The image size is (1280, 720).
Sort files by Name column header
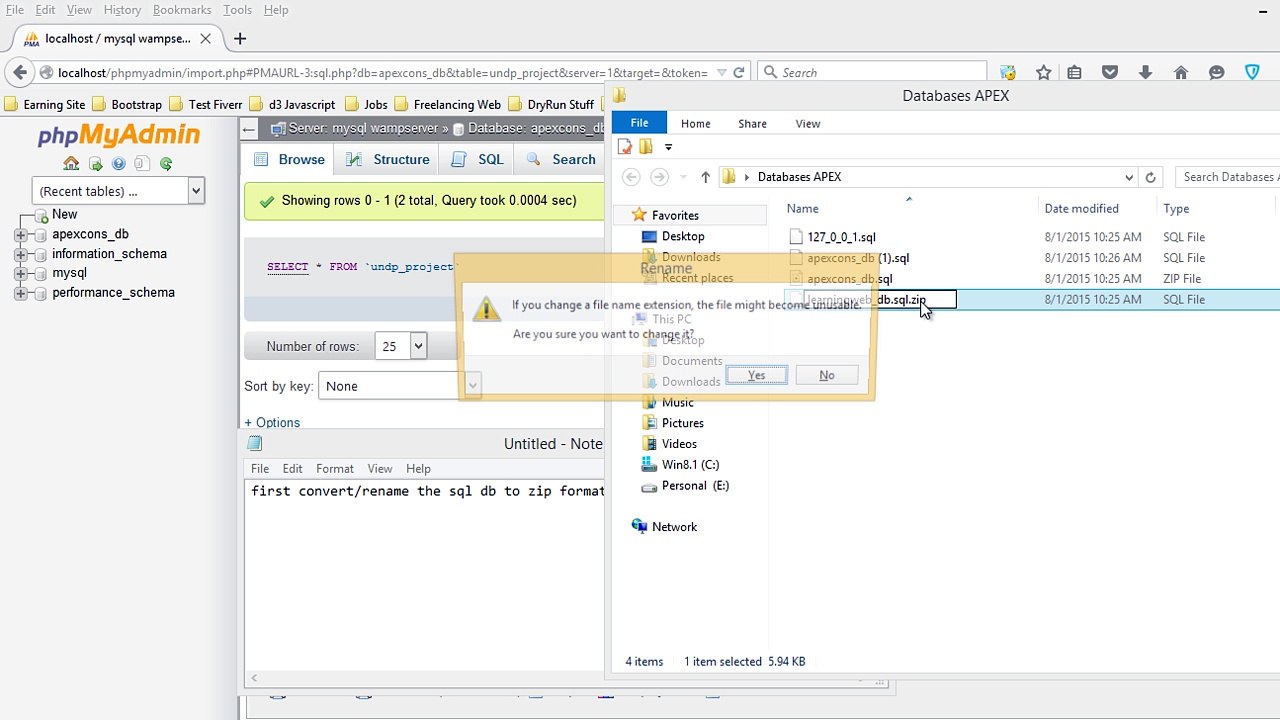pos(803,209)
